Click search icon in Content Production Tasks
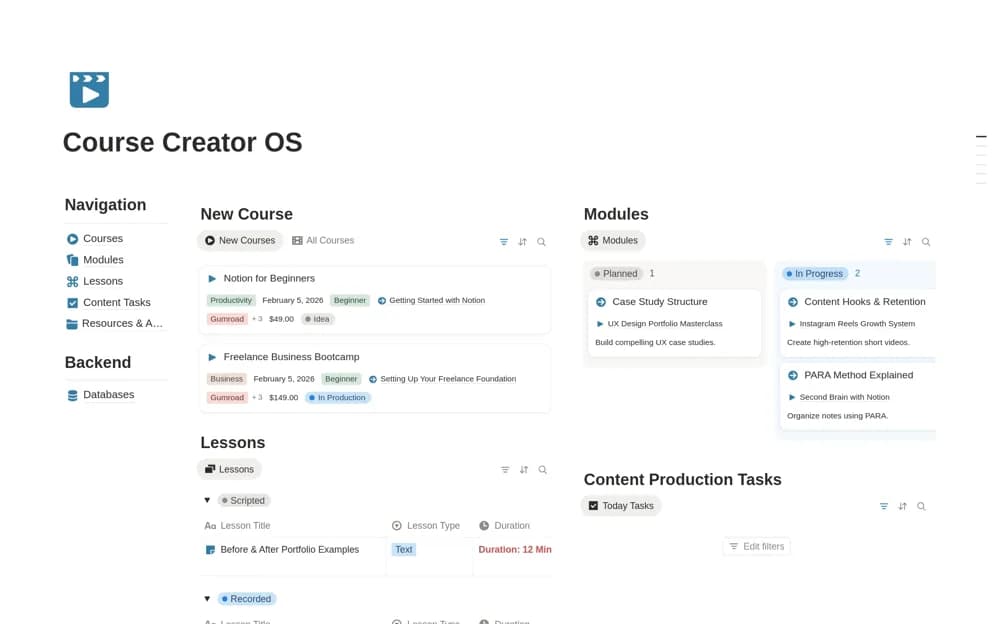The image size is (1000, 624). pos(922,507)
